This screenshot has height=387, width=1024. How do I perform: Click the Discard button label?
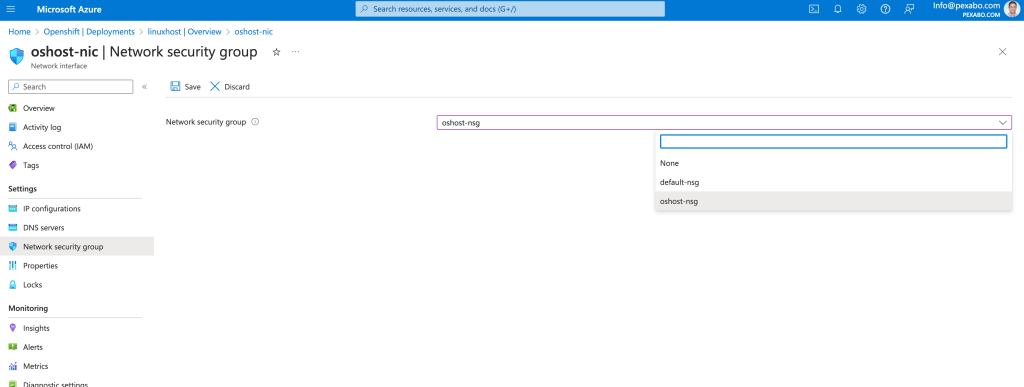coord(237,87)
